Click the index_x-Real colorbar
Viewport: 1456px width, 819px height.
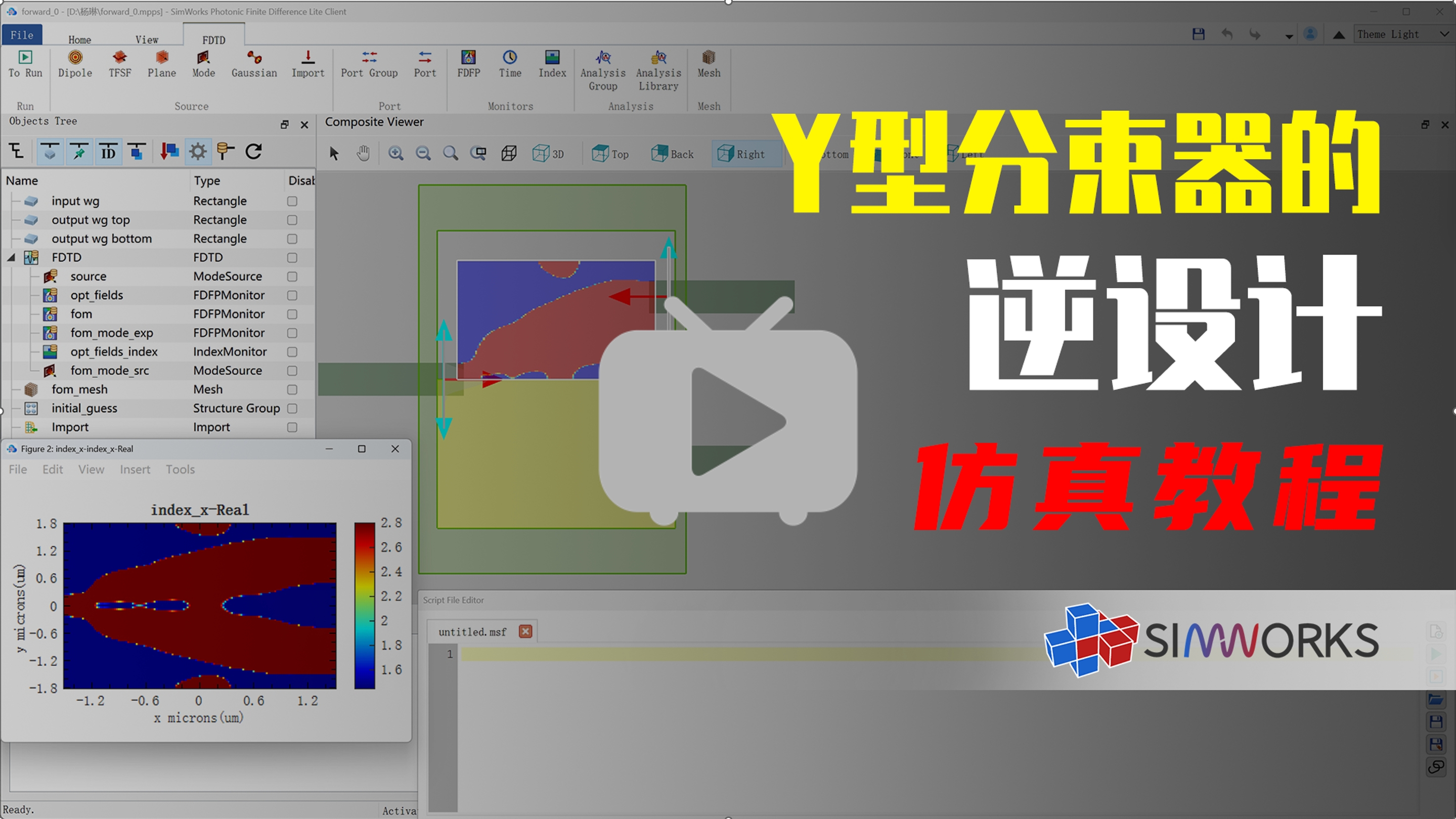[x=365, y=606]
